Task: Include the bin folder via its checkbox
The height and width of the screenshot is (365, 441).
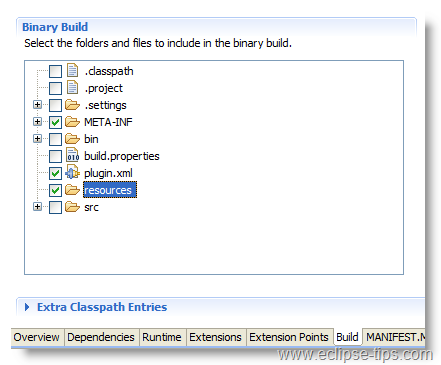Action: tap(55, 139)
